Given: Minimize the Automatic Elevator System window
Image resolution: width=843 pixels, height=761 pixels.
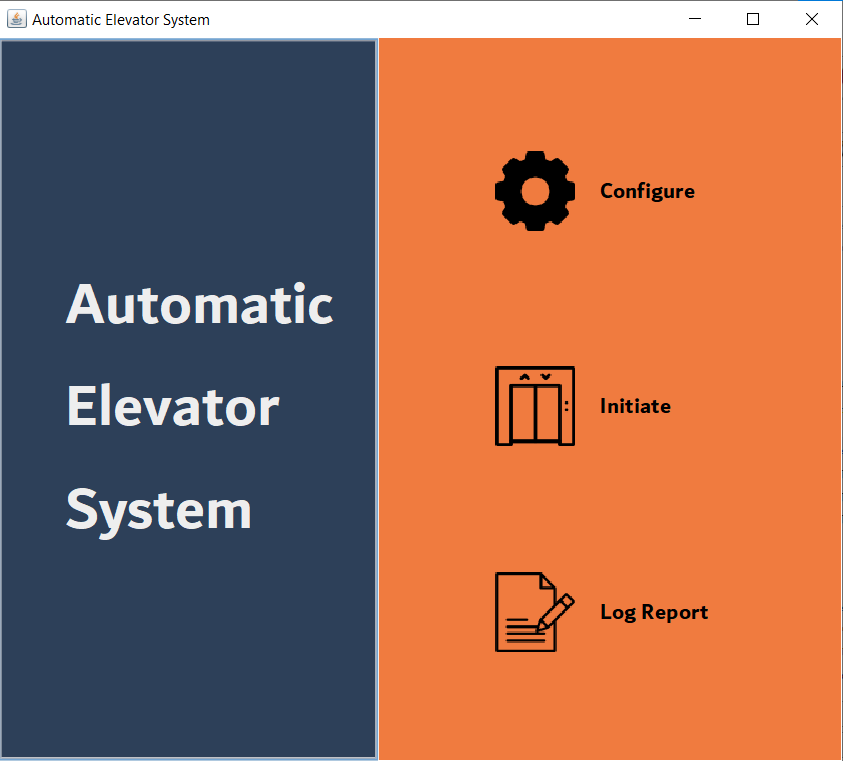Looking at the screenshot, I should click(x=695, y=19).
